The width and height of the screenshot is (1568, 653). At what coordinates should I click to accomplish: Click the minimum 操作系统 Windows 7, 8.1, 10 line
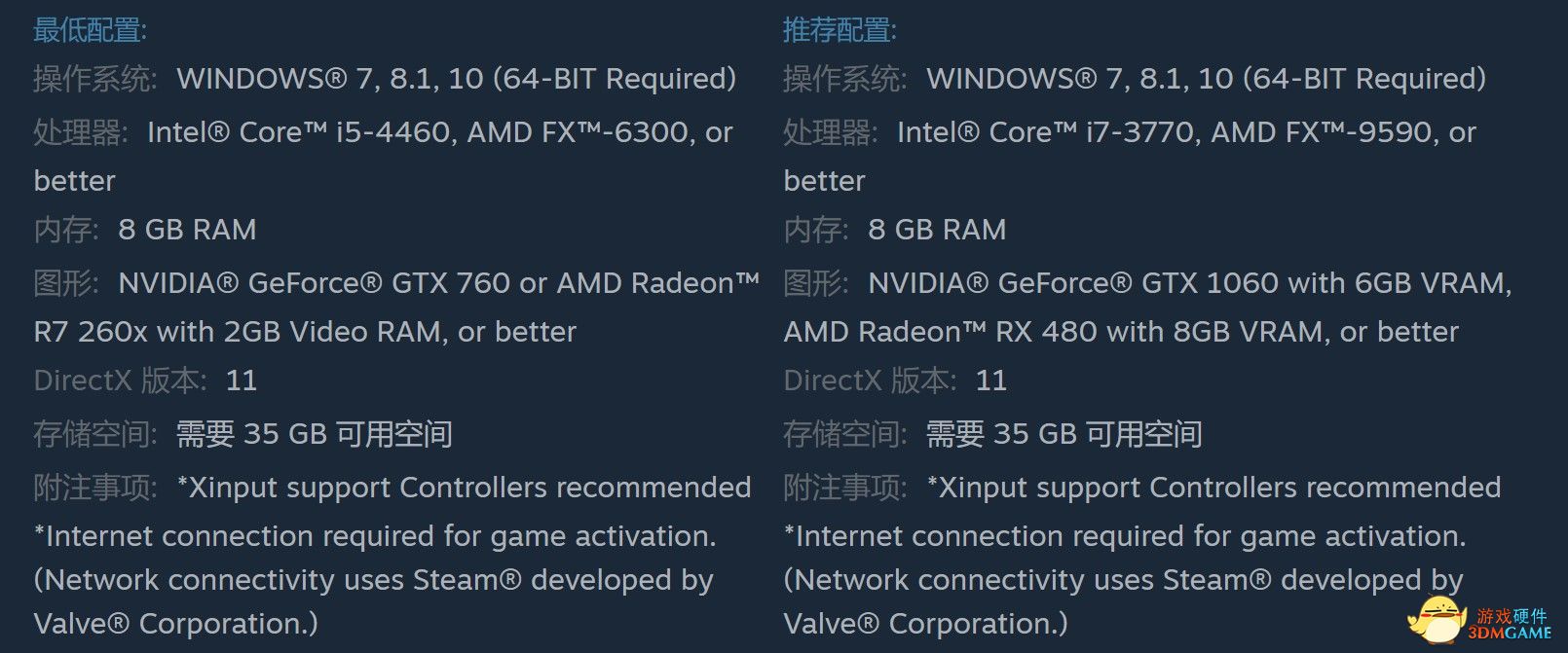[x=385, y=79]
